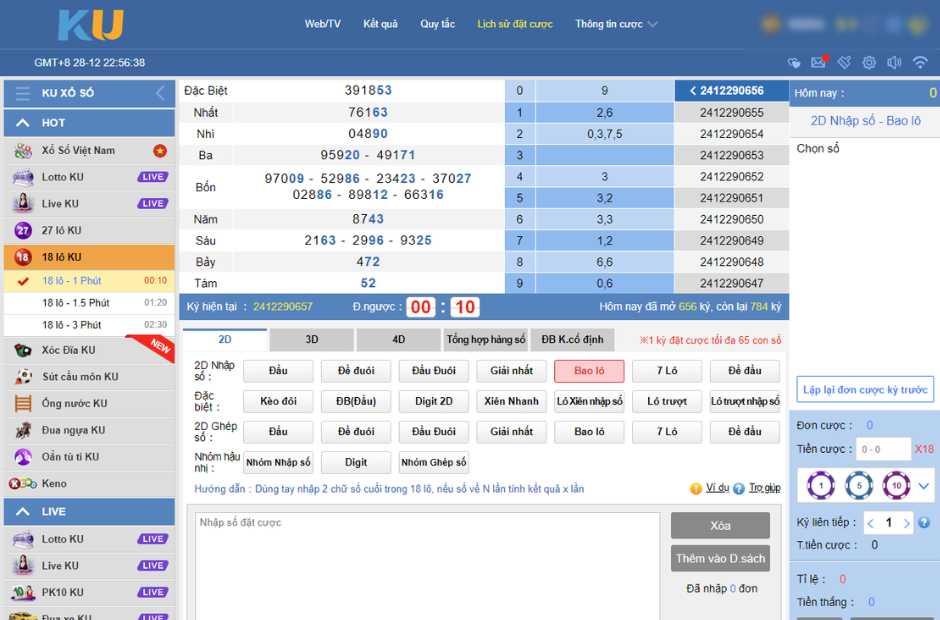Increase Kỳ liên tiếp with right arrow
Image resolution: width=940 pixels, height=620 pixels.
906,523
